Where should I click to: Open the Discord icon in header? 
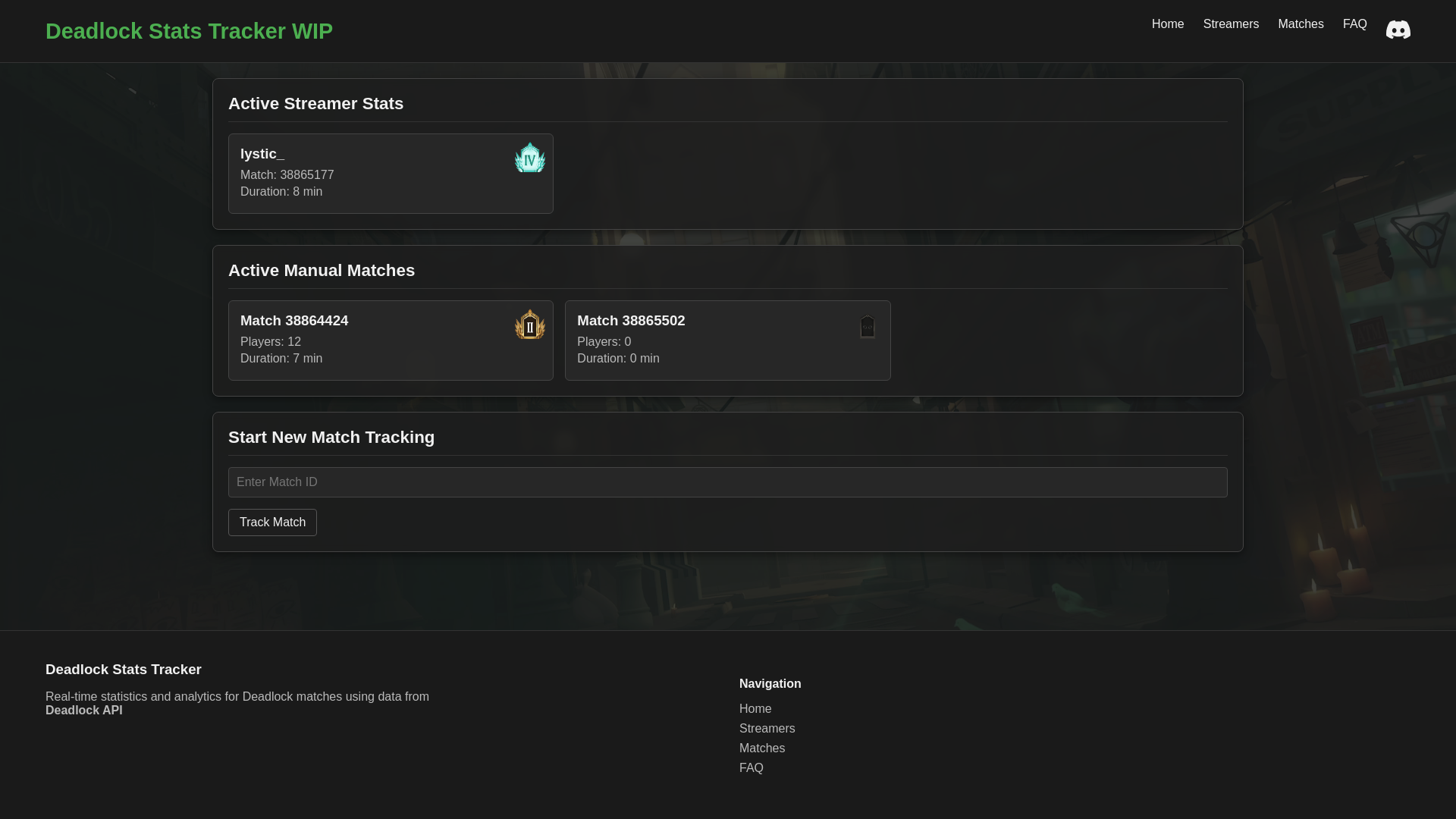coord(1398,30)
